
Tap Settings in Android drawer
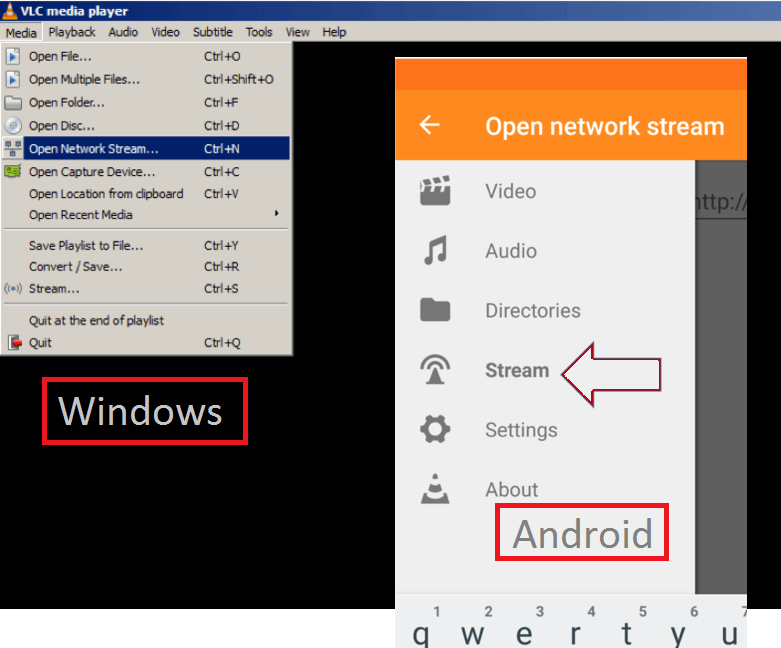(x=521, y=430)
